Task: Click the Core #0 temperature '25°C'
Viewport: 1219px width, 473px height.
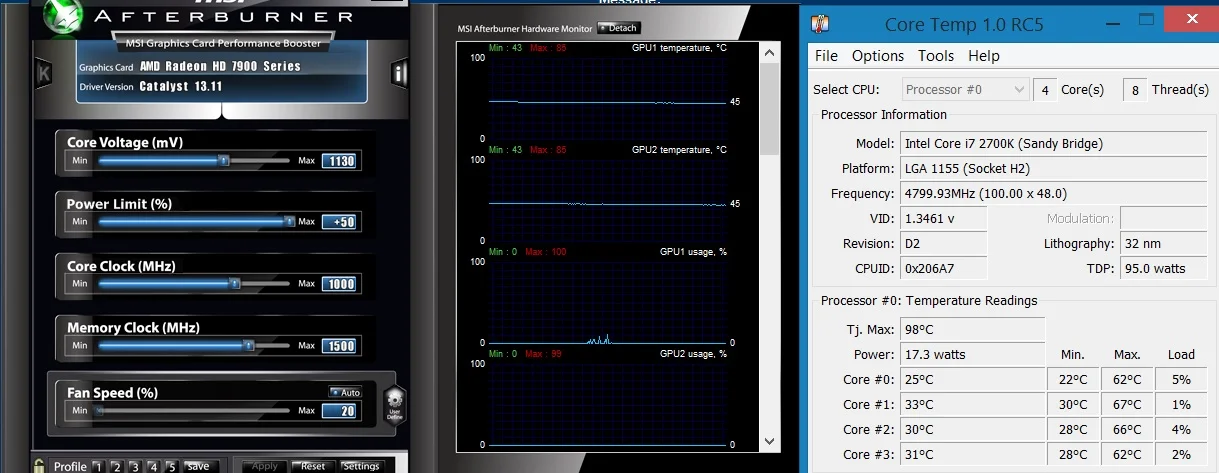Action: 972,379
